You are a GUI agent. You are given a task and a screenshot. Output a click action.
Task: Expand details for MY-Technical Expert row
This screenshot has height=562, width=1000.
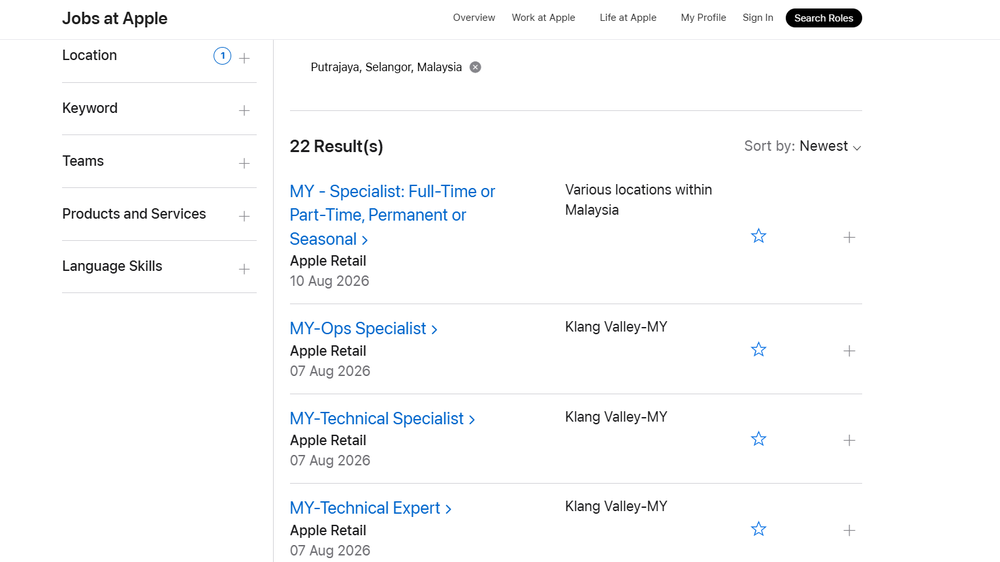(x=849, y=530)
